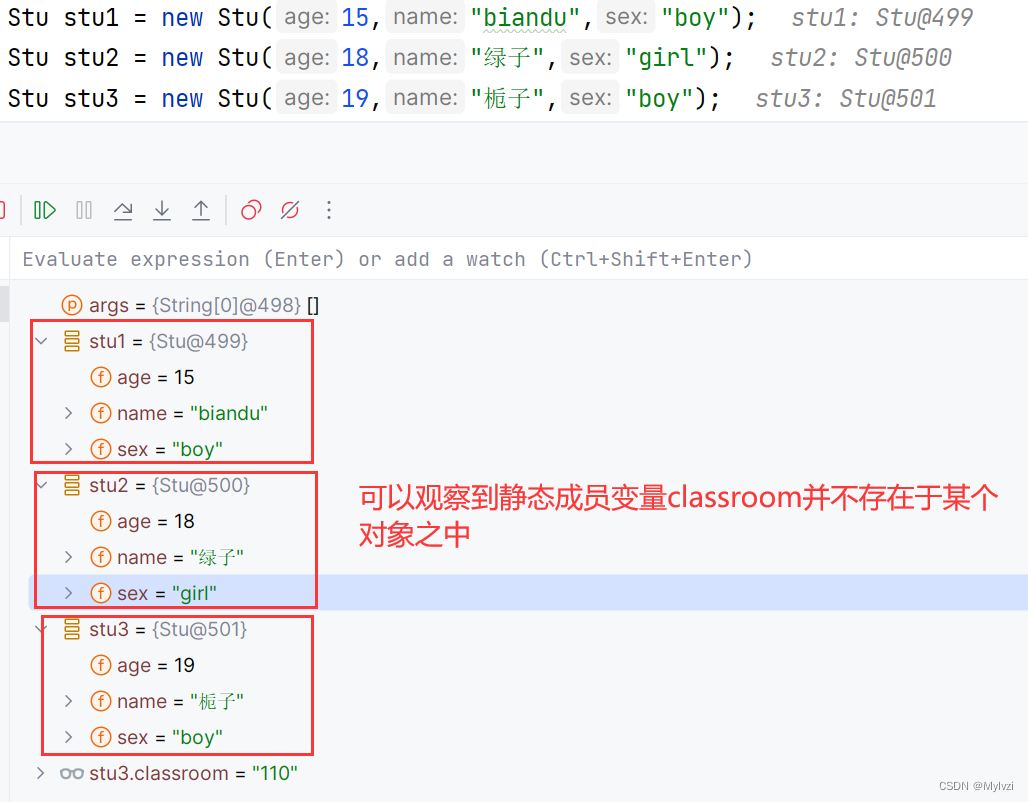Open the debugger more options menu
This screenshot has height=802, width=1028.
coord(329,210)
